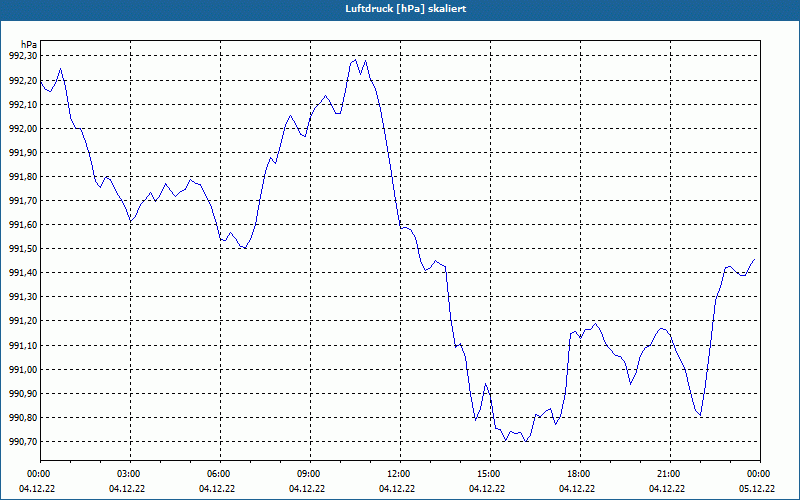Image resolution: width=800 pixels, height=500 pixels.
Task: Click the 991,20 y-axis value
Action: 23,321
